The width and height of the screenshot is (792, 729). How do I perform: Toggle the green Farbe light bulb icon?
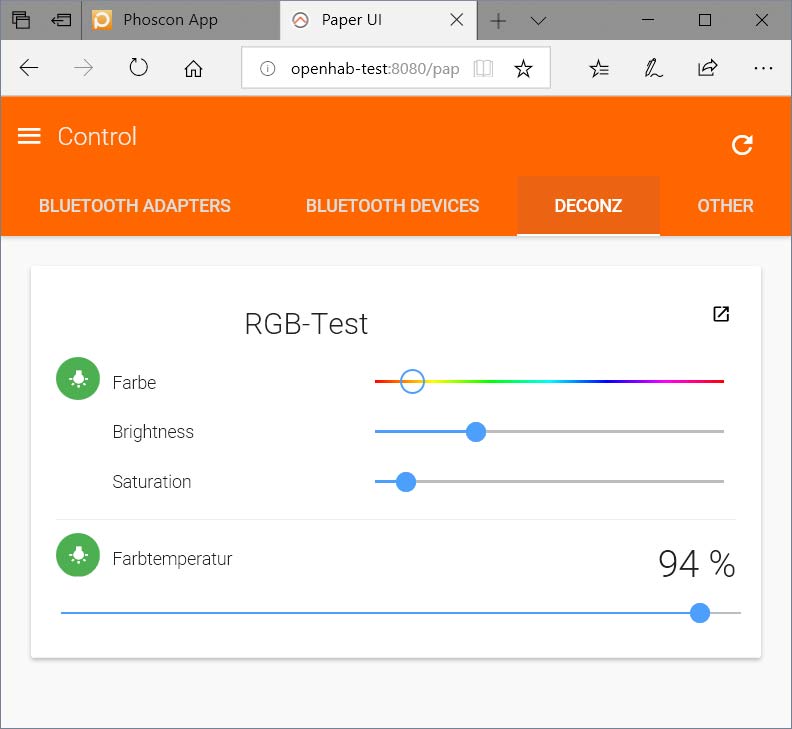click(78, 379)
